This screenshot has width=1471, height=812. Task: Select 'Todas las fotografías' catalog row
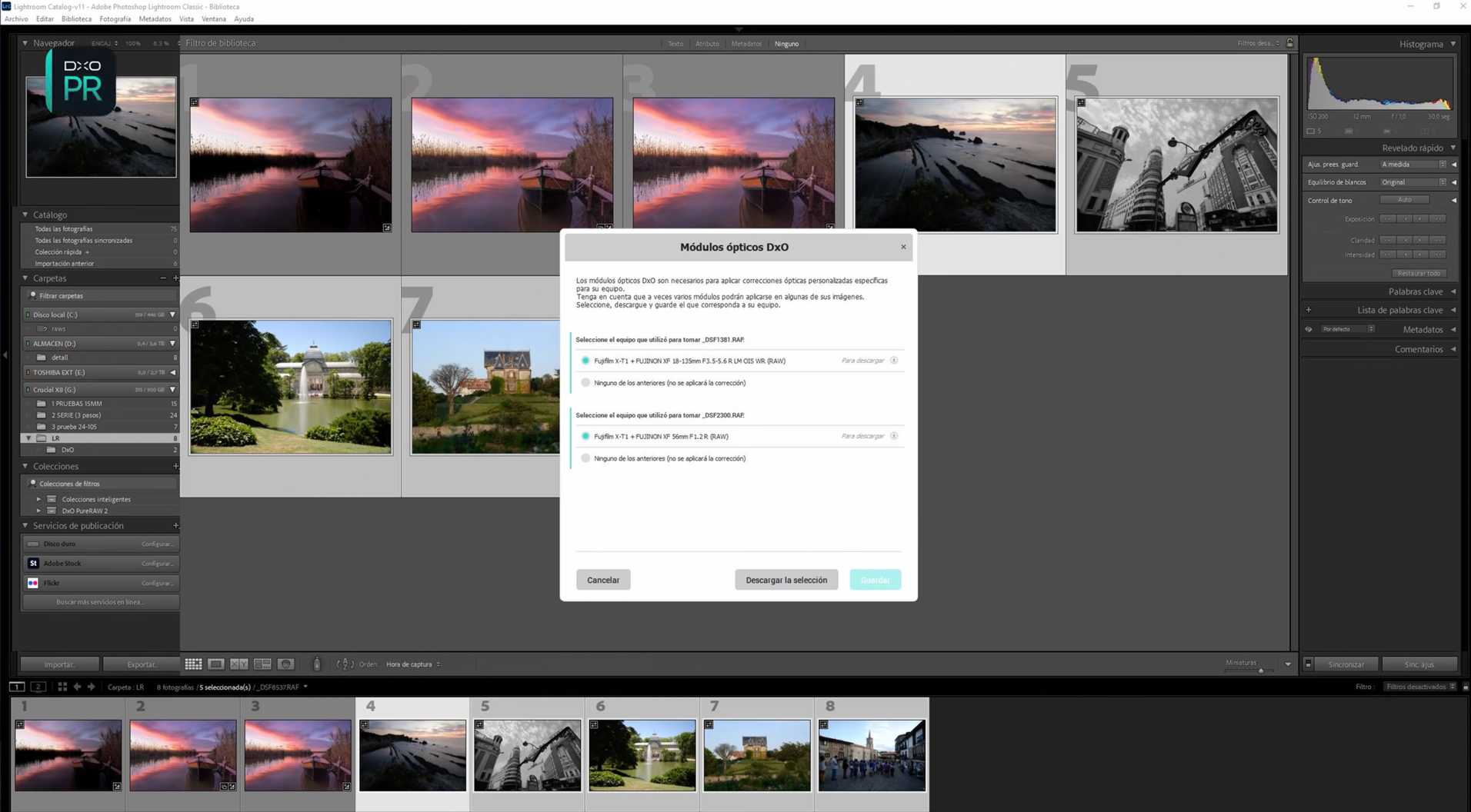pos(100,229)
